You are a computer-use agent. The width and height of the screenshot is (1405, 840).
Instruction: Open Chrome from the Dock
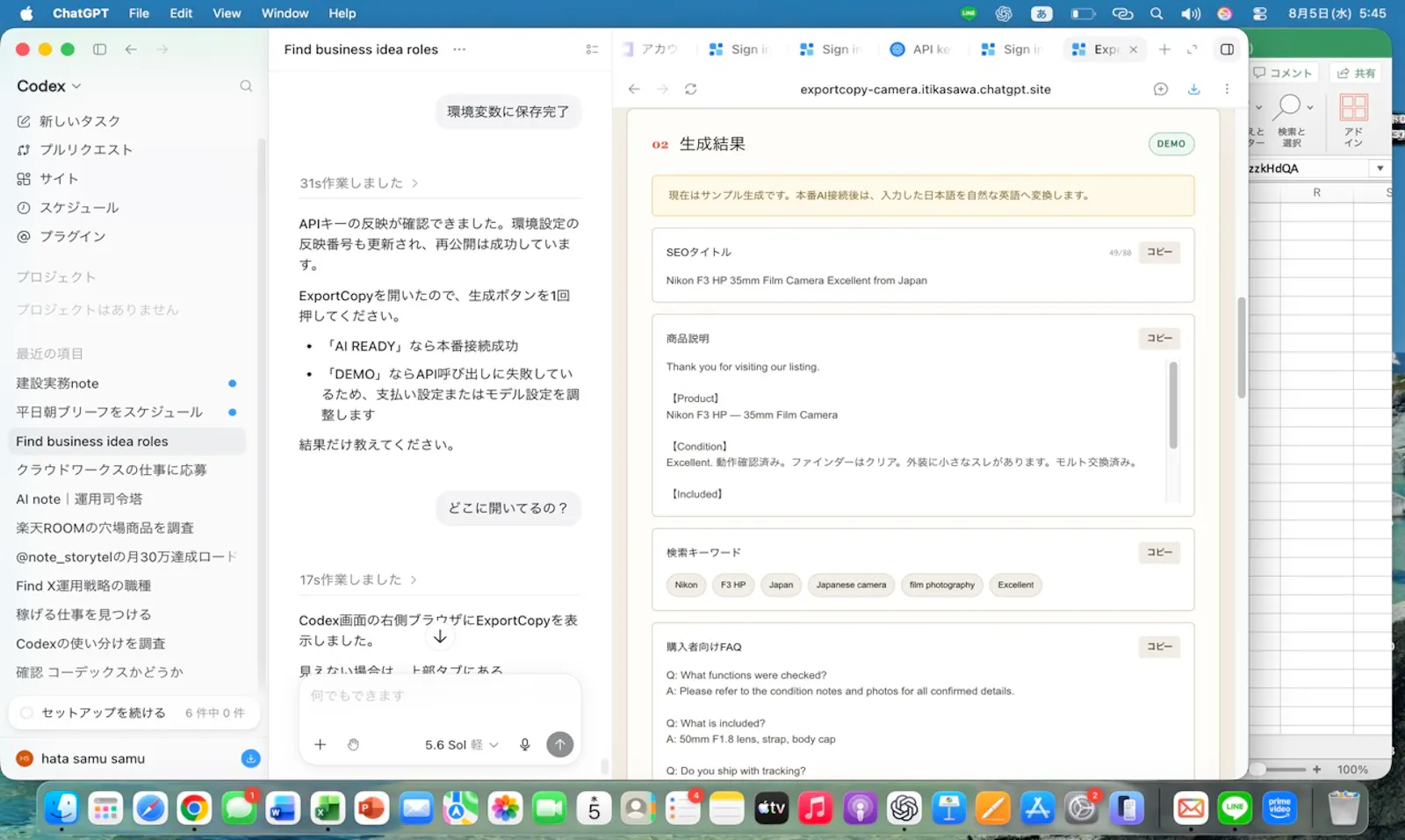click(x=194, y=808)
